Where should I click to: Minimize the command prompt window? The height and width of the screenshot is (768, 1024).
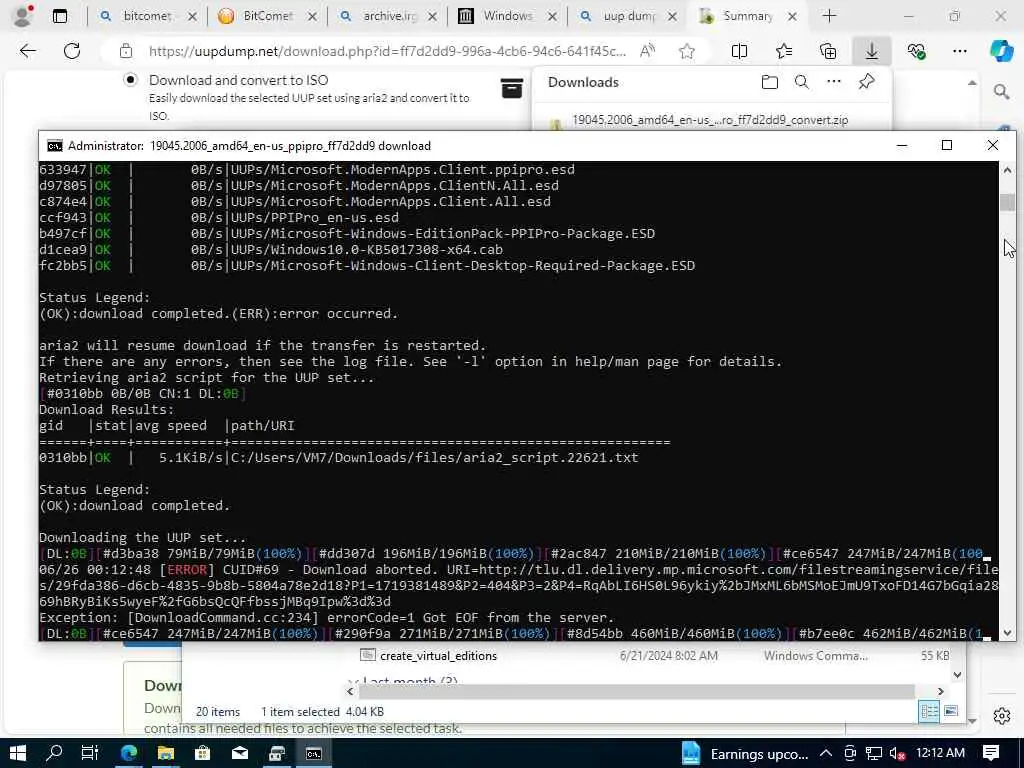point(902,146)
